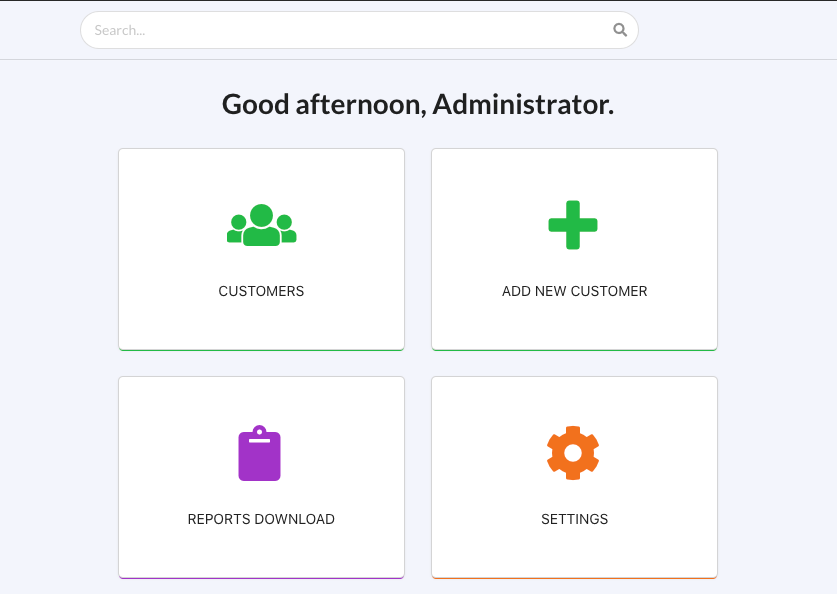
Task: Open the REPORTS DOWNLOAD label
Action: tap(261, 519)
